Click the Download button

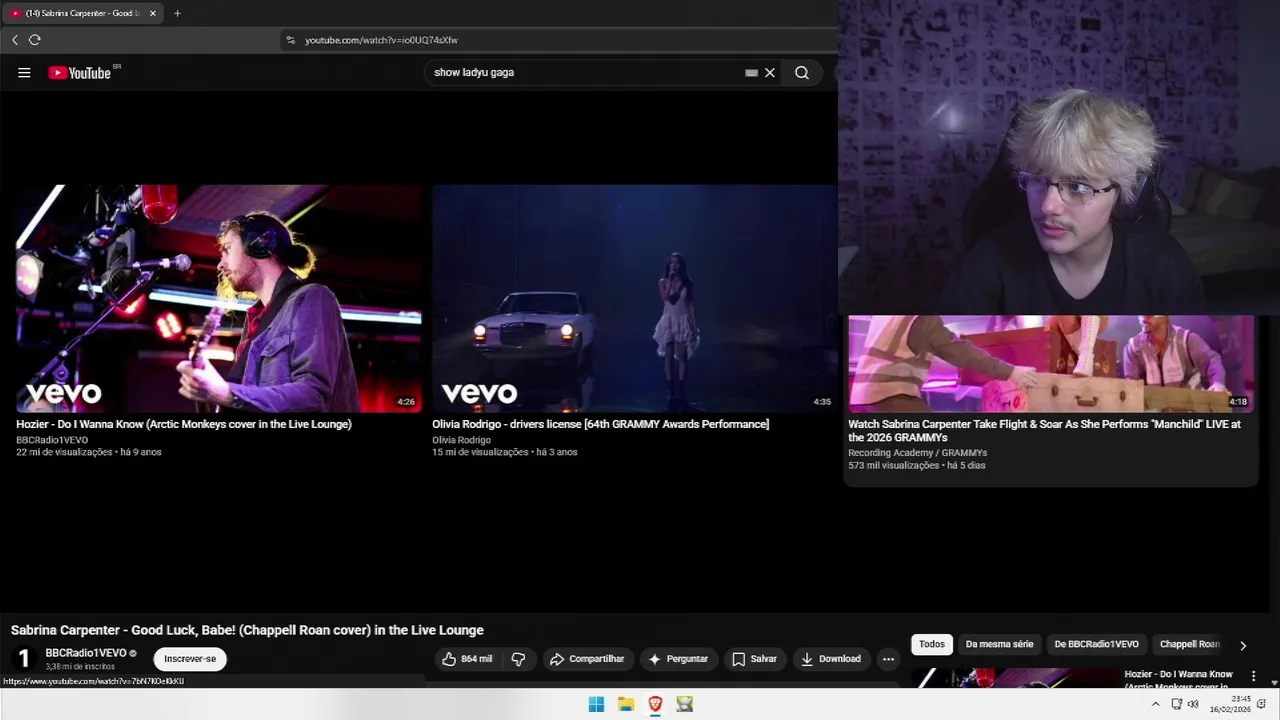(831, 659)
